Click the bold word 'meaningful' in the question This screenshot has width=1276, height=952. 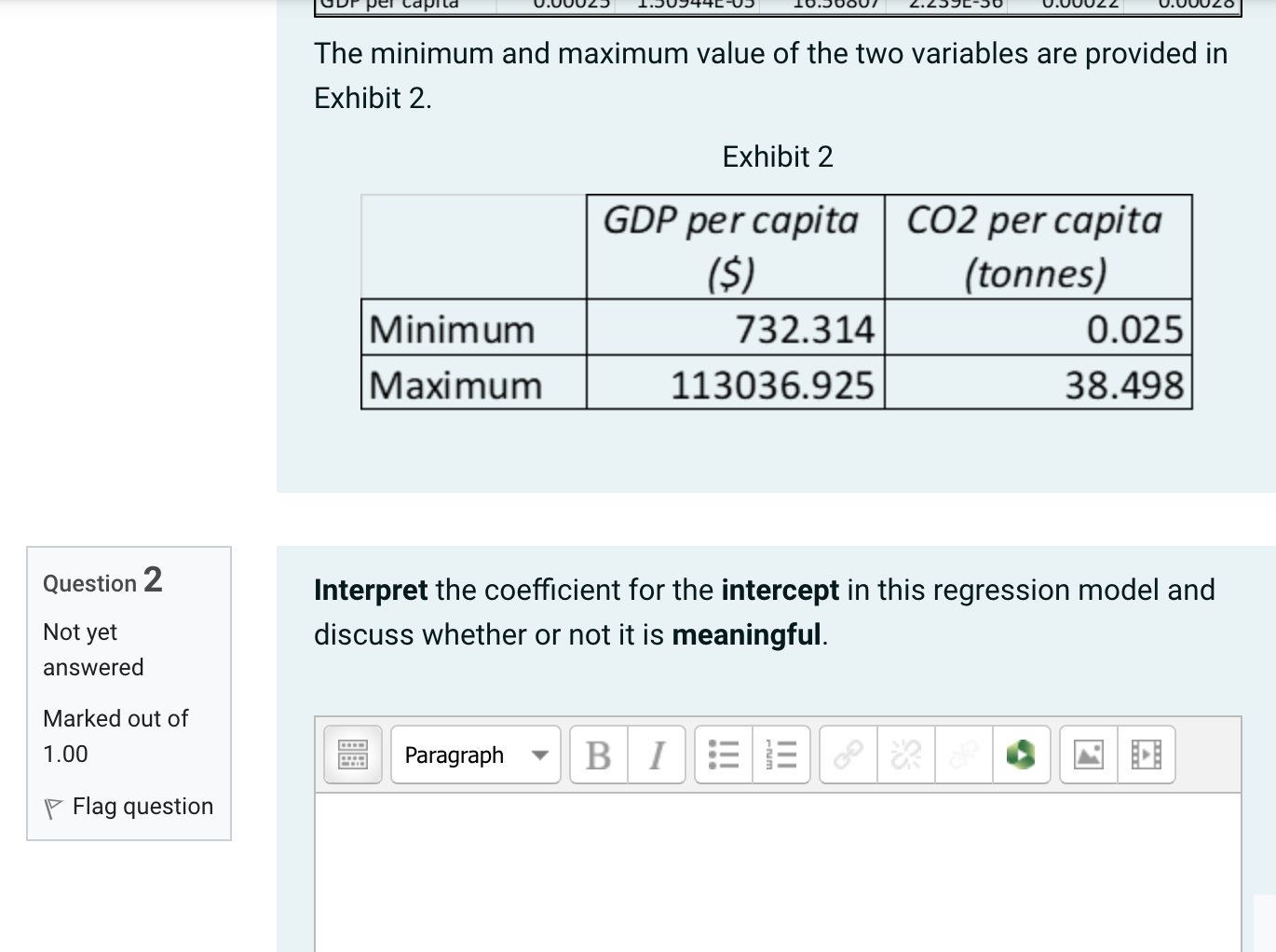coord(747,634)
